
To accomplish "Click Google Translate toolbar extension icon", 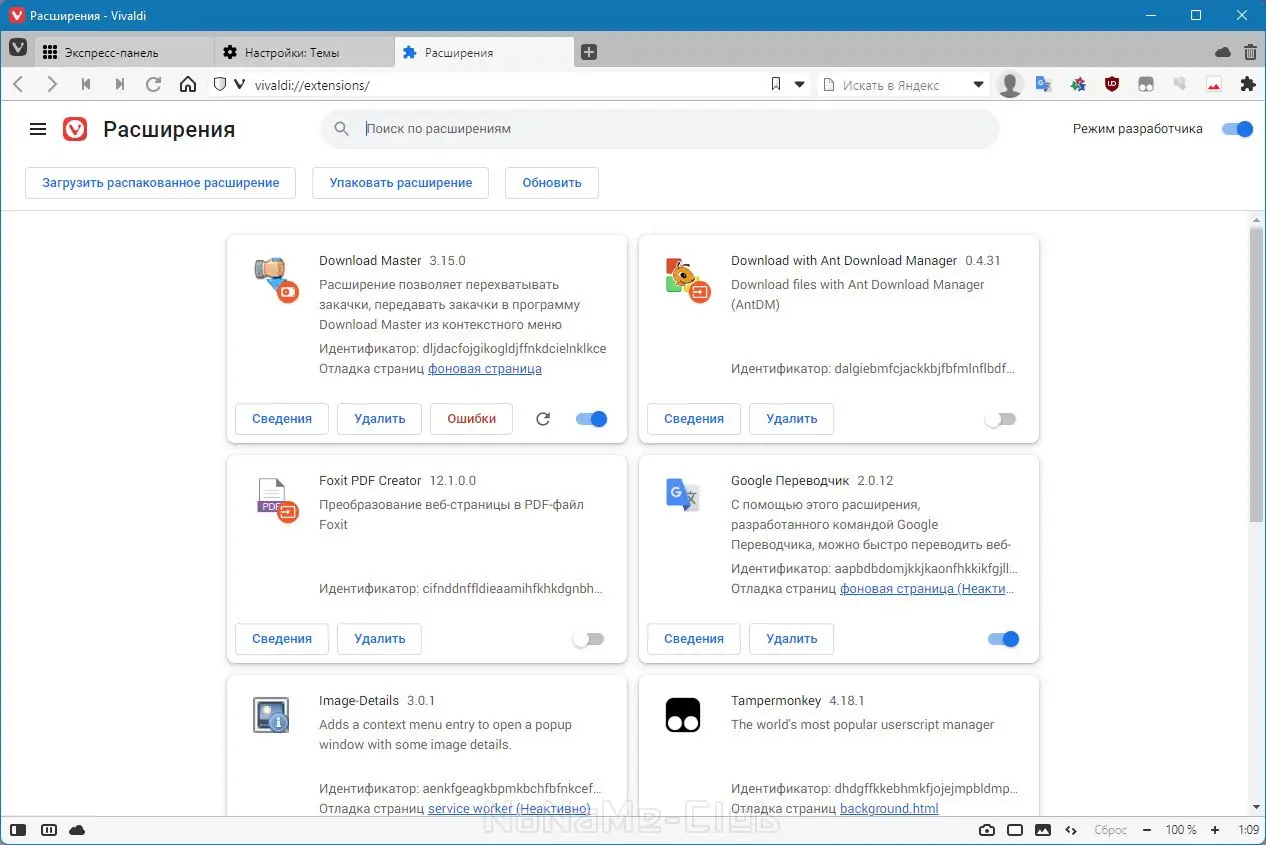I will [1044, 85].
